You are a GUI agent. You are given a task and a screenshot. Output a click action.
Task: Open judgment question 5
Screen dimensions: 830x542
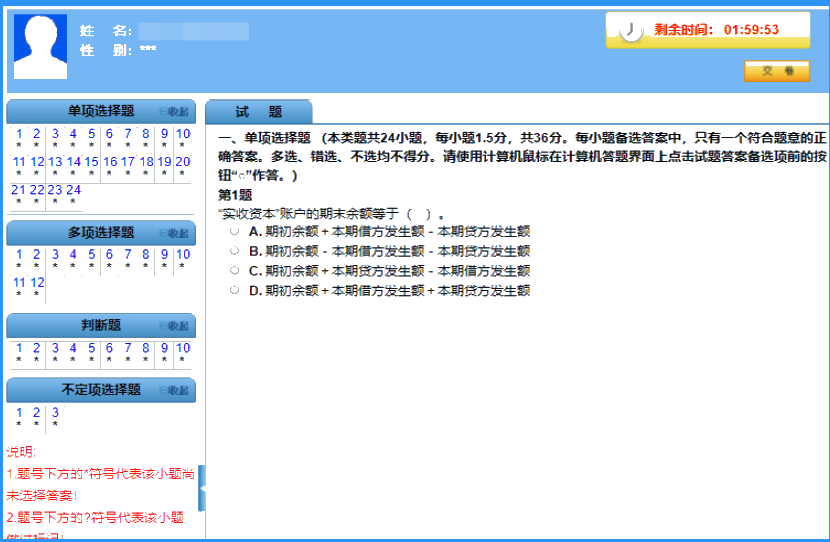pyautogui.click(x=91, y=348)
